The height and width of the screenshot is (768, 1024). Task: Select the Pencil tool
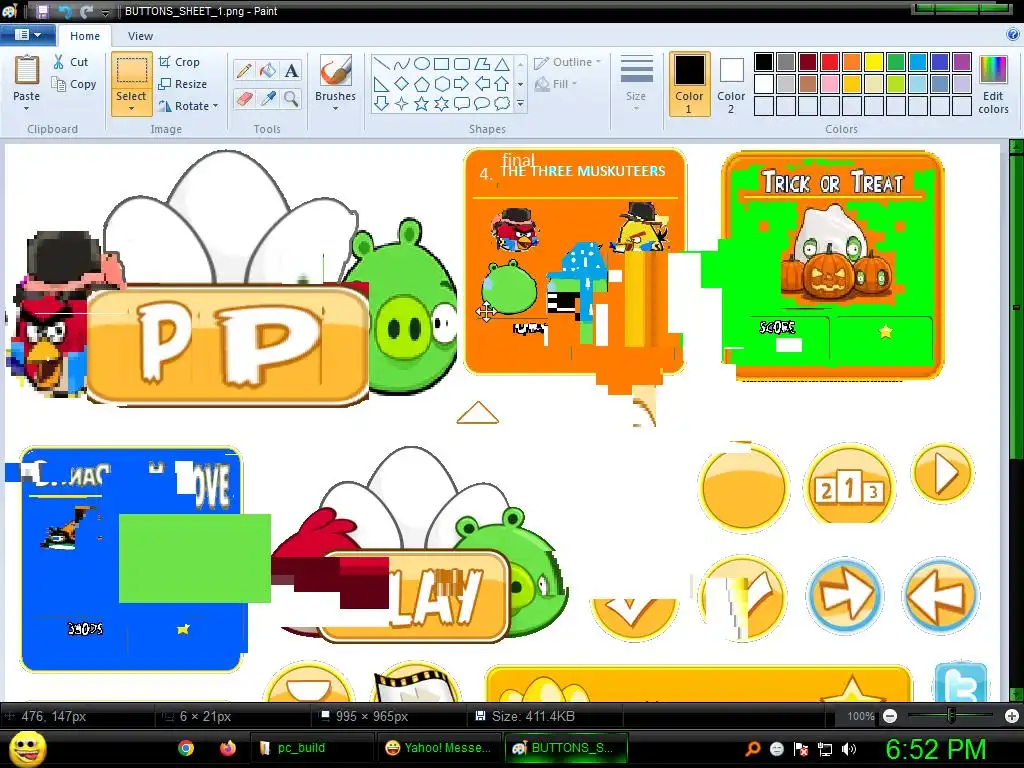(244, 71)
